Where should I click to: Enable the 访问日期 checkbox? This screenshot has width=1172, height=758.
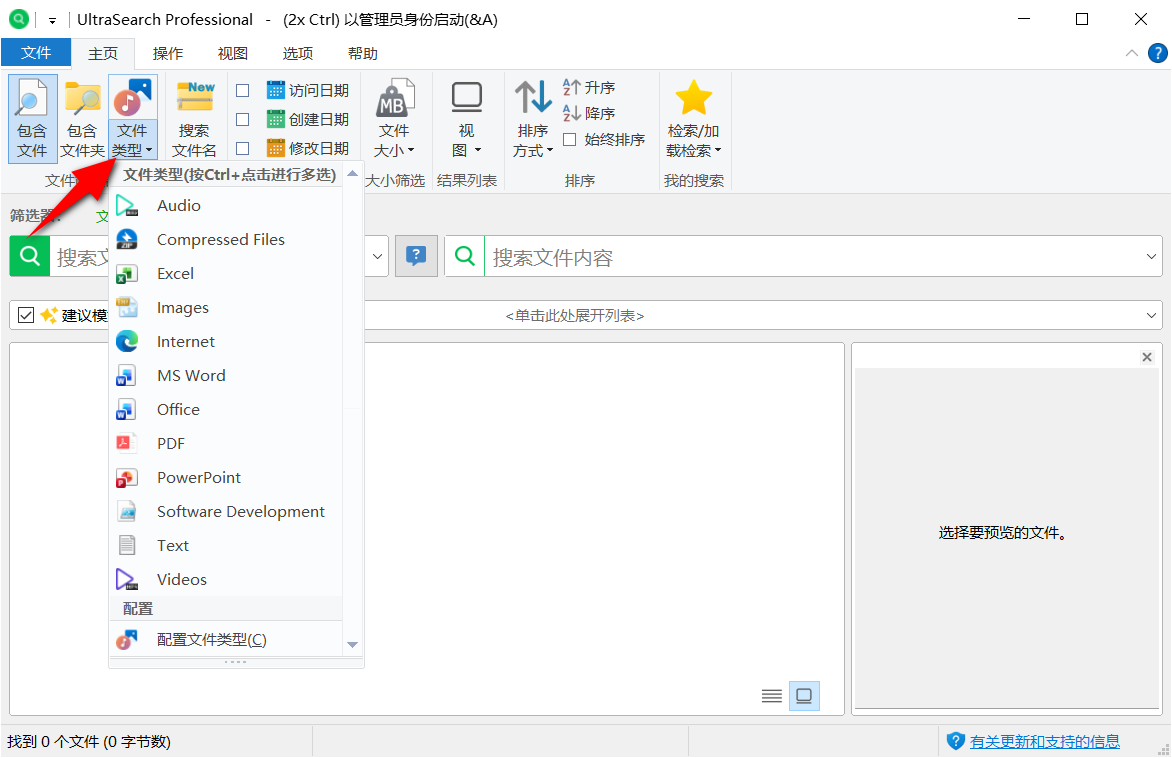pyautogui.click(x=242, y=89)
